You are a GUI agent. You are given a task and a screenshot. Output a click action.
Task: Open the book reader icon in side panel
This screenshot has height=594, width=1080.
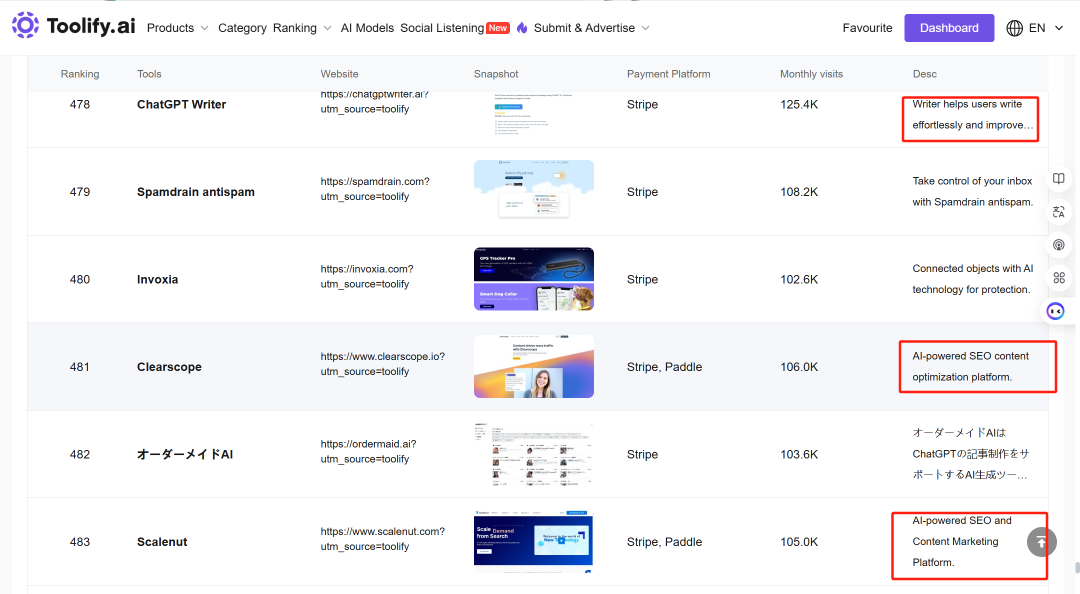click(x=1059, y=178)
